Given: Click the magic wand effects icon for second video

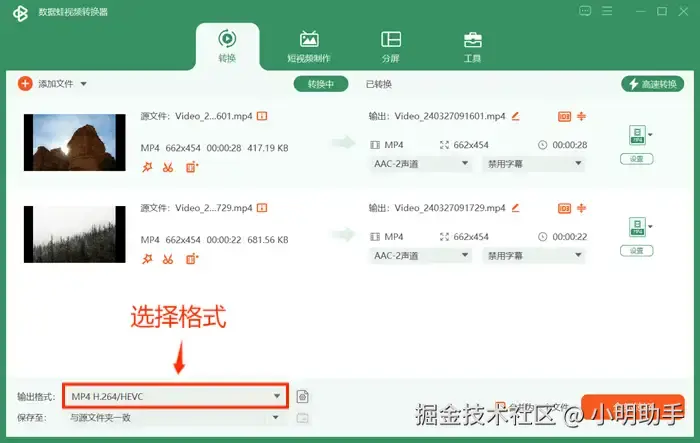Looking at the screenshot, I should pos(147,259).
